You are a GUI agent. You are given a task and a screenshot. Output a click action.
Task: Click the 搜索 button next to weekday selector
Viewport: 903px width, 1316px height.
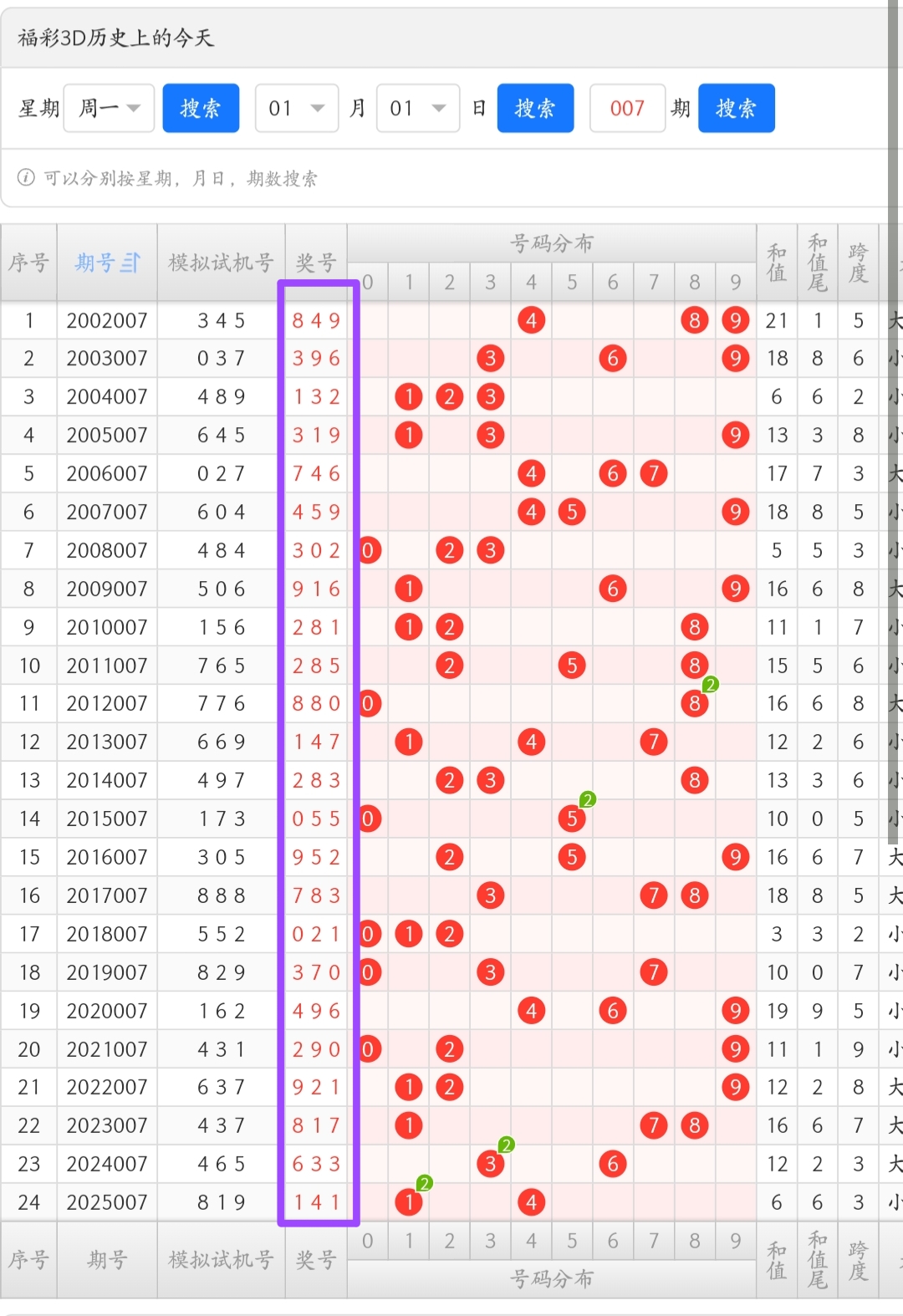pyautogui.click(x=201, y=108)
